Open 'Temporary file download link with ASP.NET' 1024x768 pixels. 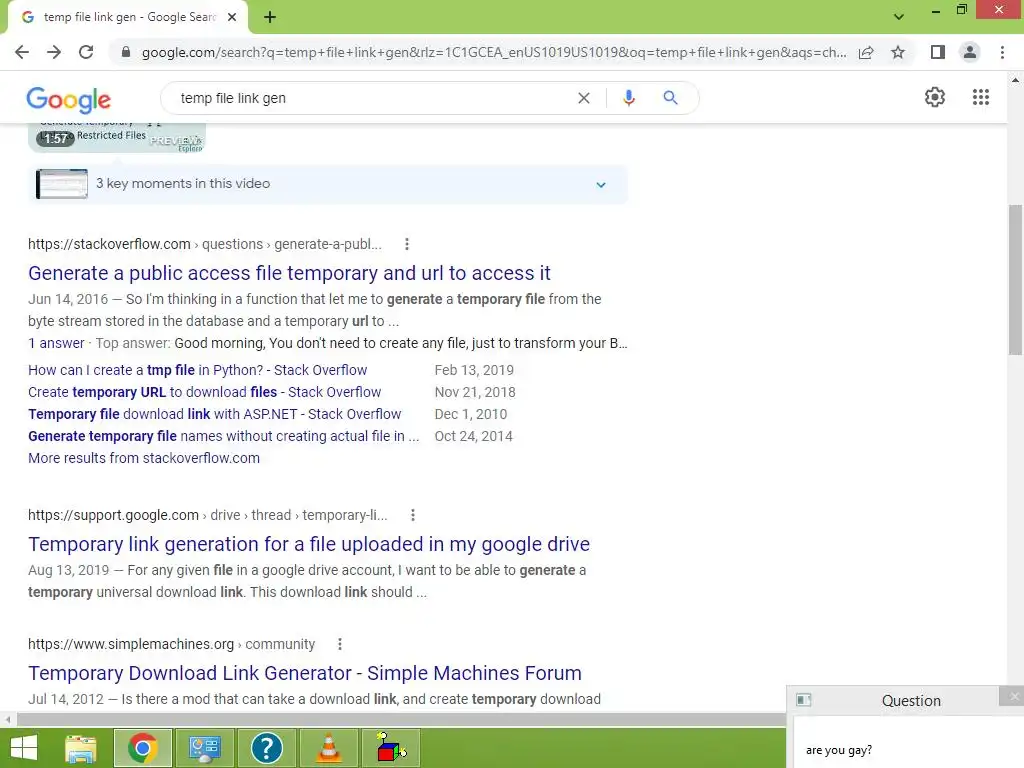(214, 414)
